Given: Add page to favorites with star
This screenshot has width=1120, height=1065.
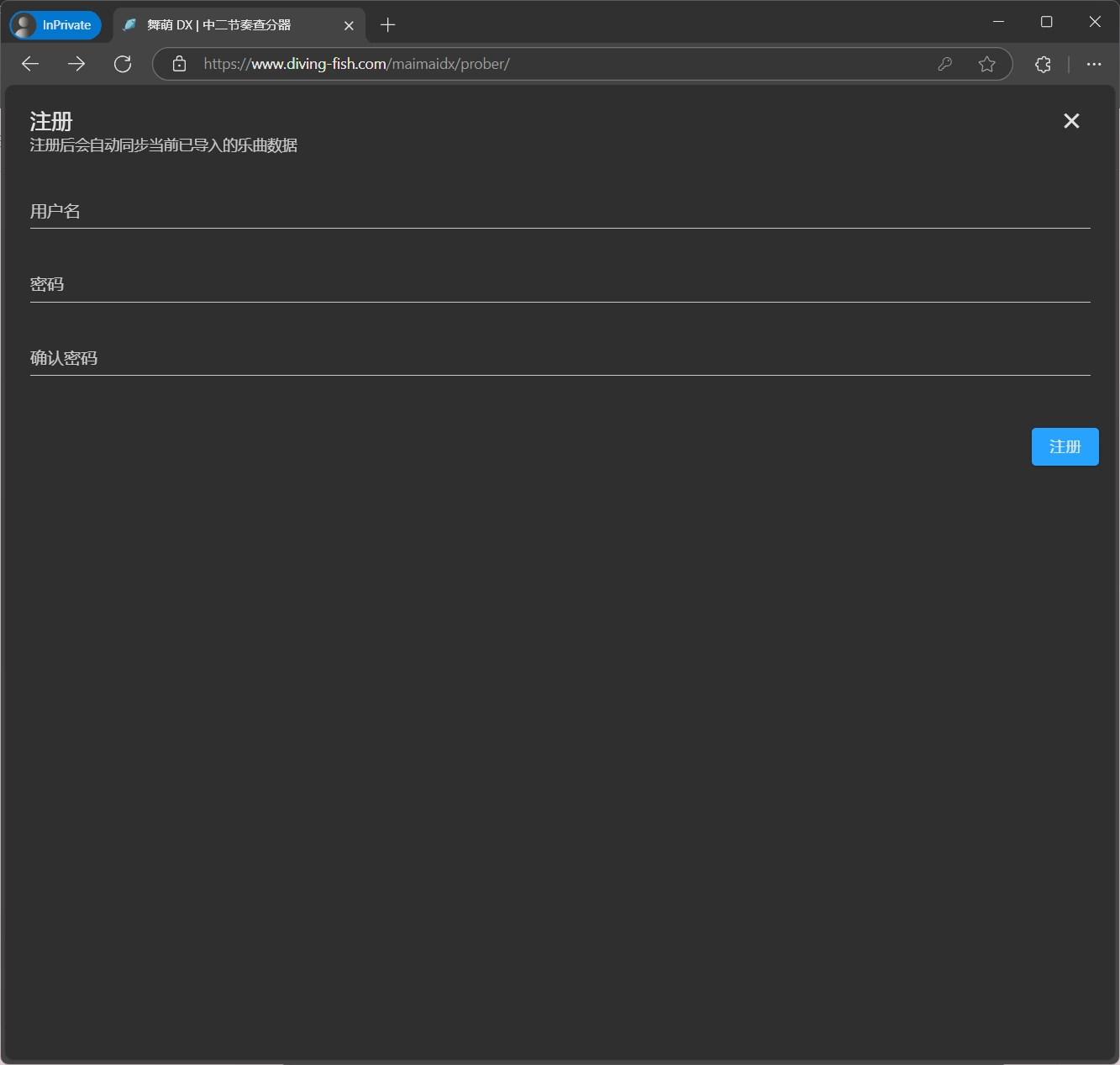Looking at the screenshot, I should click(987, 64).
